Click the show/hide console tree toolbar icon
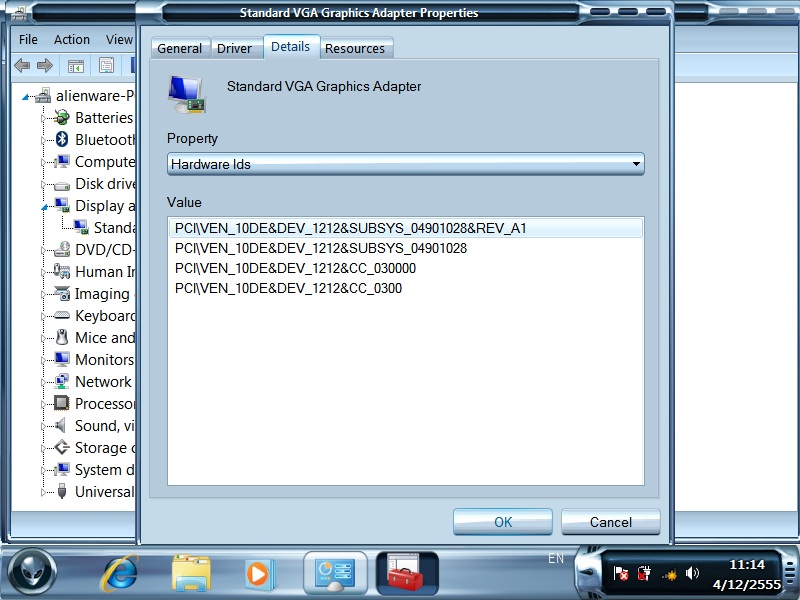 coord(76,66)
